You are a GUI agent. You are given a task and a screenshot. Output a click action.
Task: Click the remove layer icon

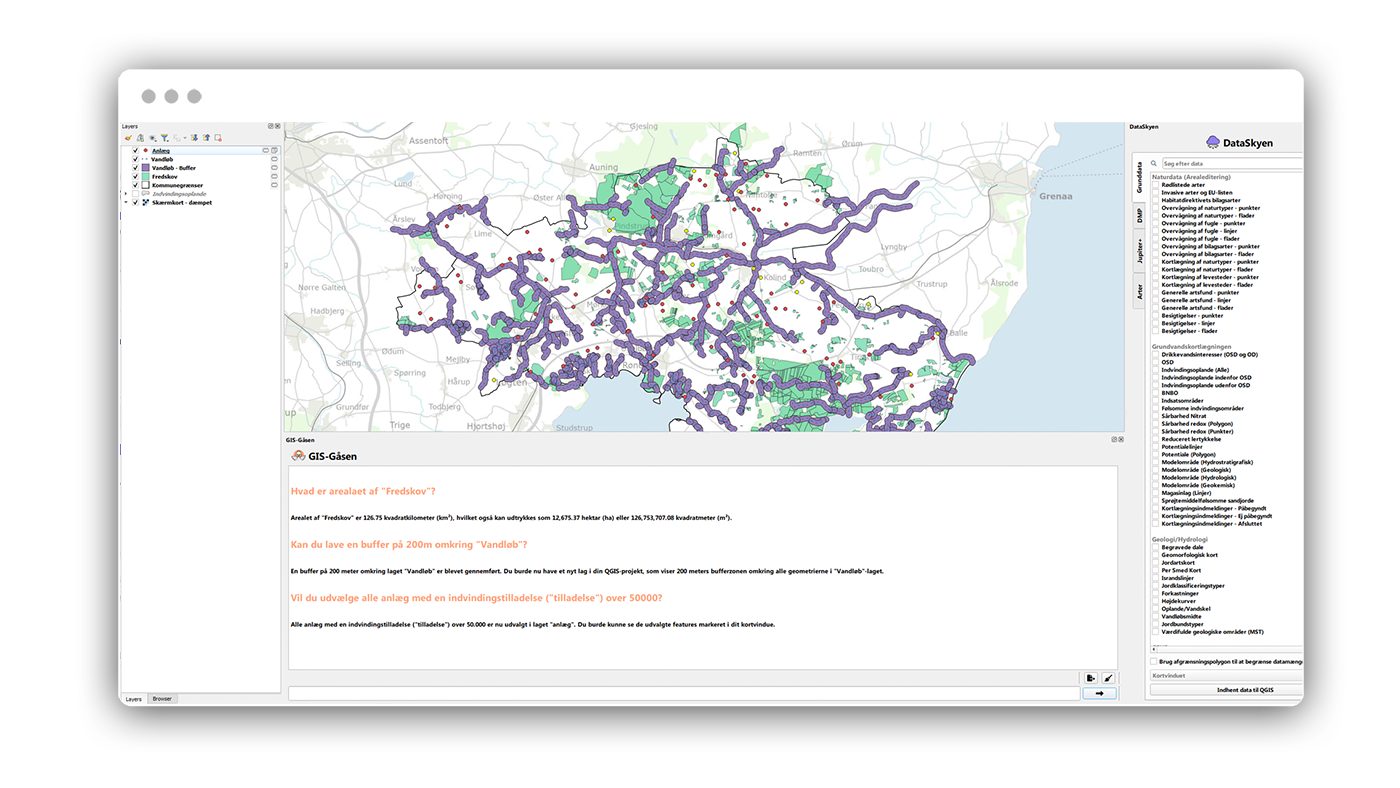218,138
